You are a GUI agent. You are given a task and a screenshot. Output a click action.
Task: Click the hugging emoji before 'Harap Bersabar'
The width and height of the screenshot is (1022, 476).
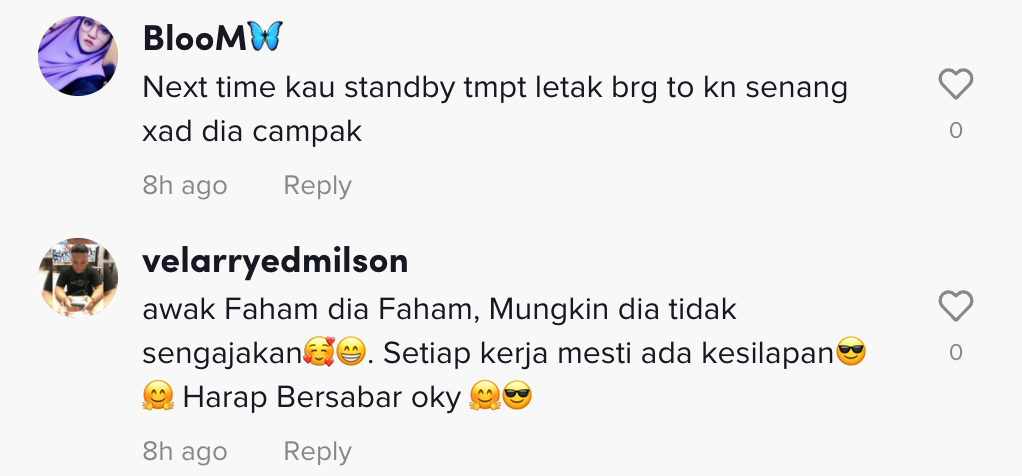[x=158, y=396]
